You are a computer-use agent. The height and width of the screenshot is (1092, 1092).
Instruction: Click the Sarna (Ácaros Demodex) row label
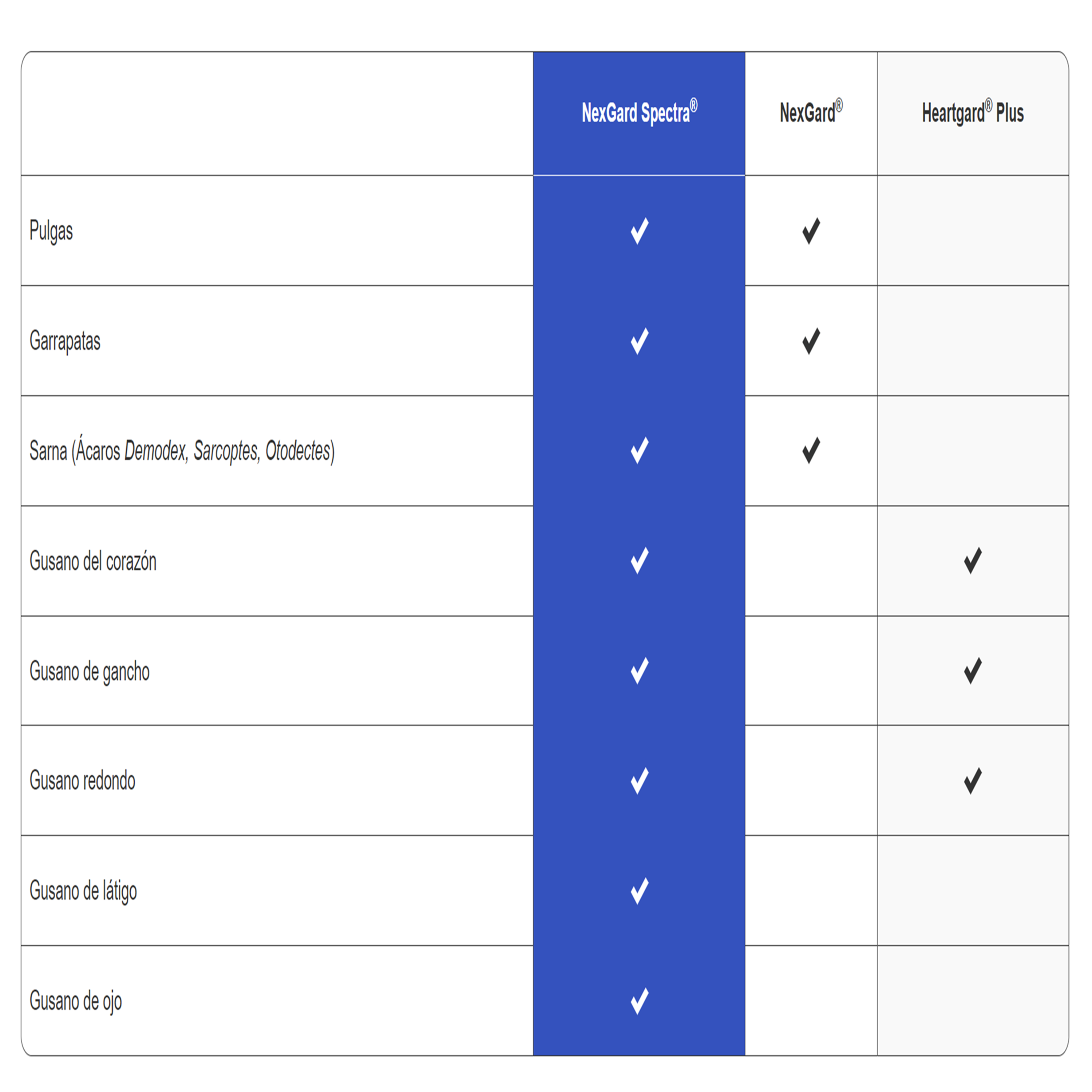point(182,451)
